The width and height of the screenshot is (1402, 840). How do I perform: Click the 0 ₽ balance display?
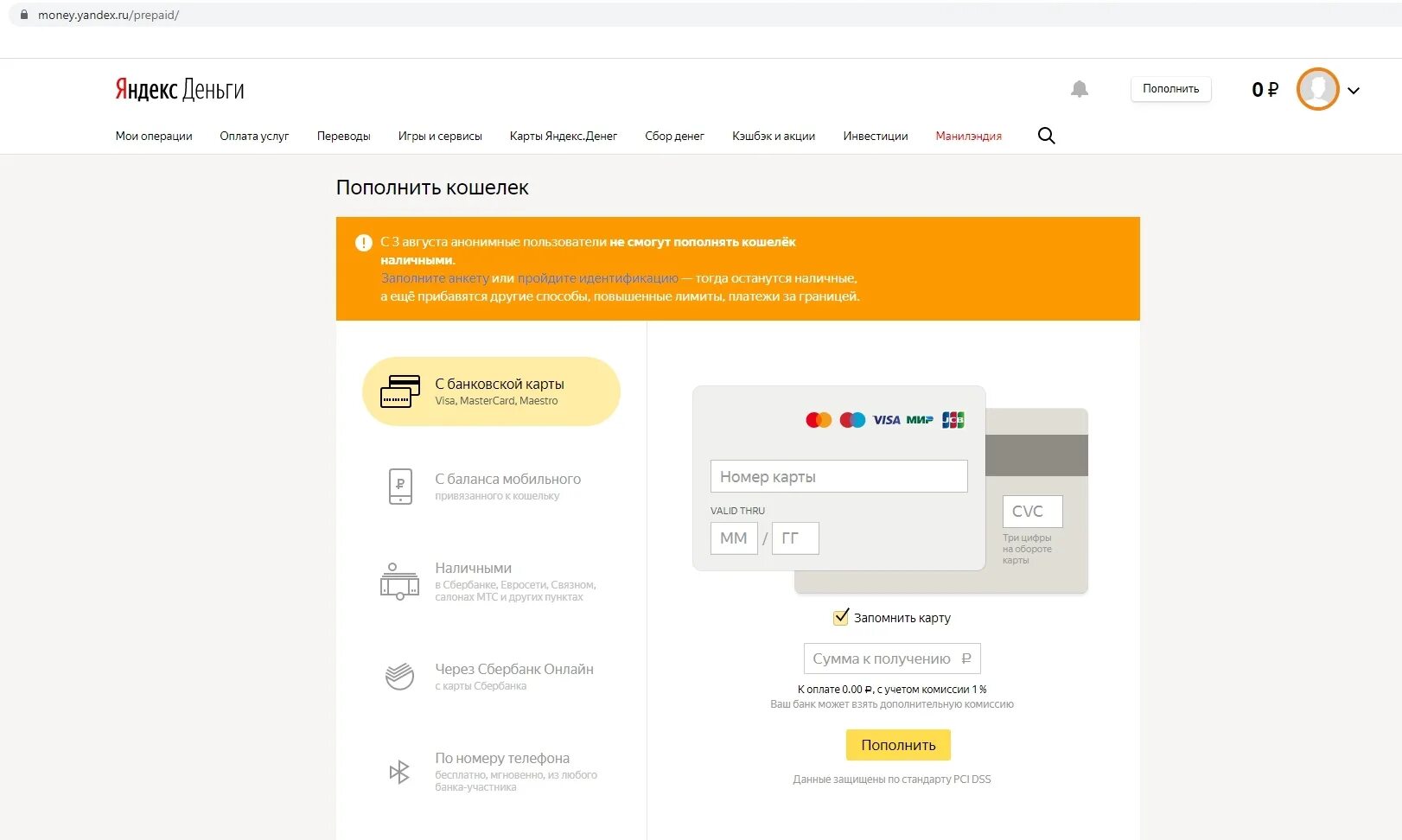point(1265,89)
